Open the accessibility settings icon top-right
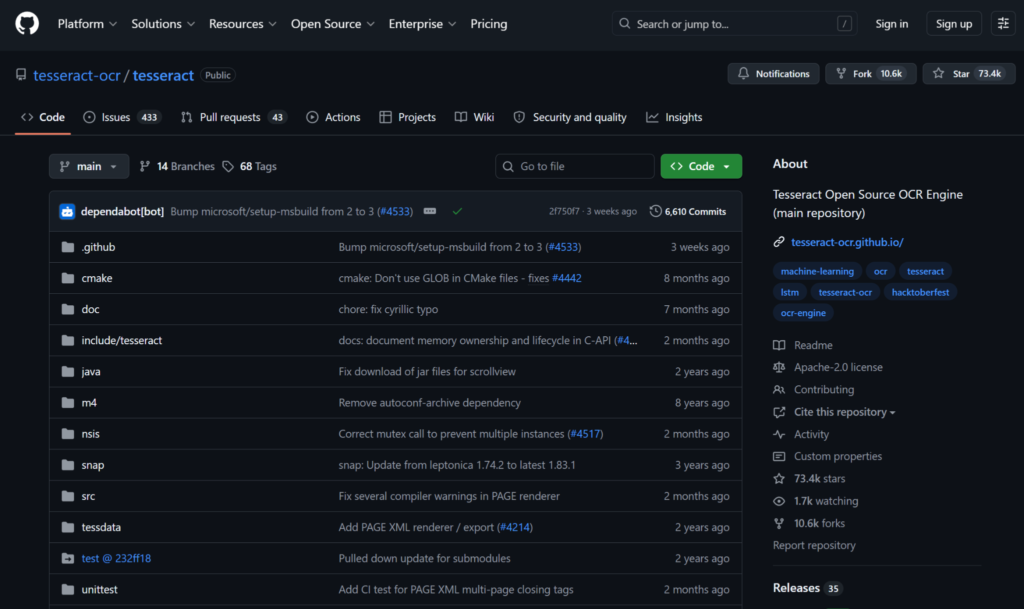This screenshot has width=1024, height=609. 1003,24
